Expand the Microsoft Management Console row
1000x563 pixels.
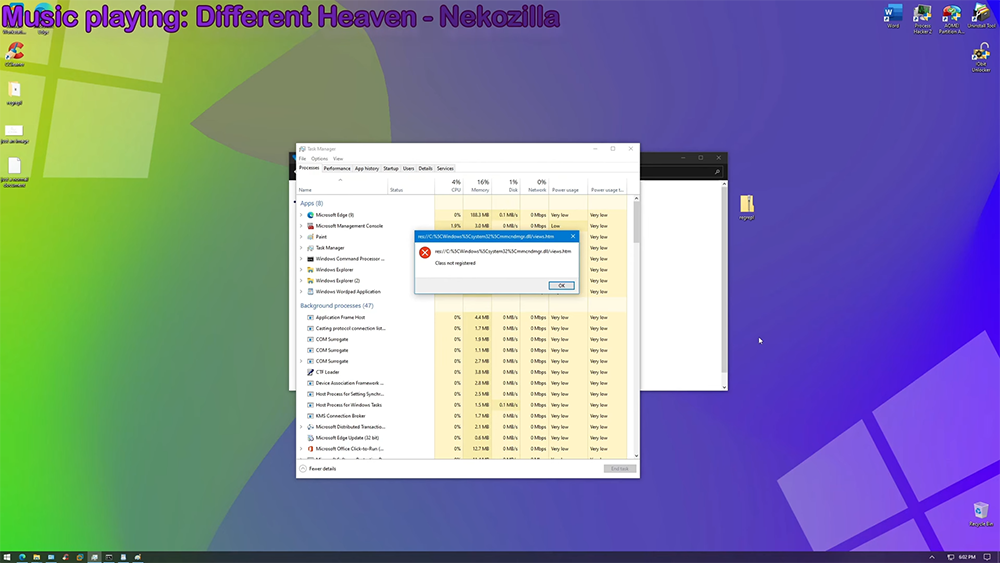point(301,226)
